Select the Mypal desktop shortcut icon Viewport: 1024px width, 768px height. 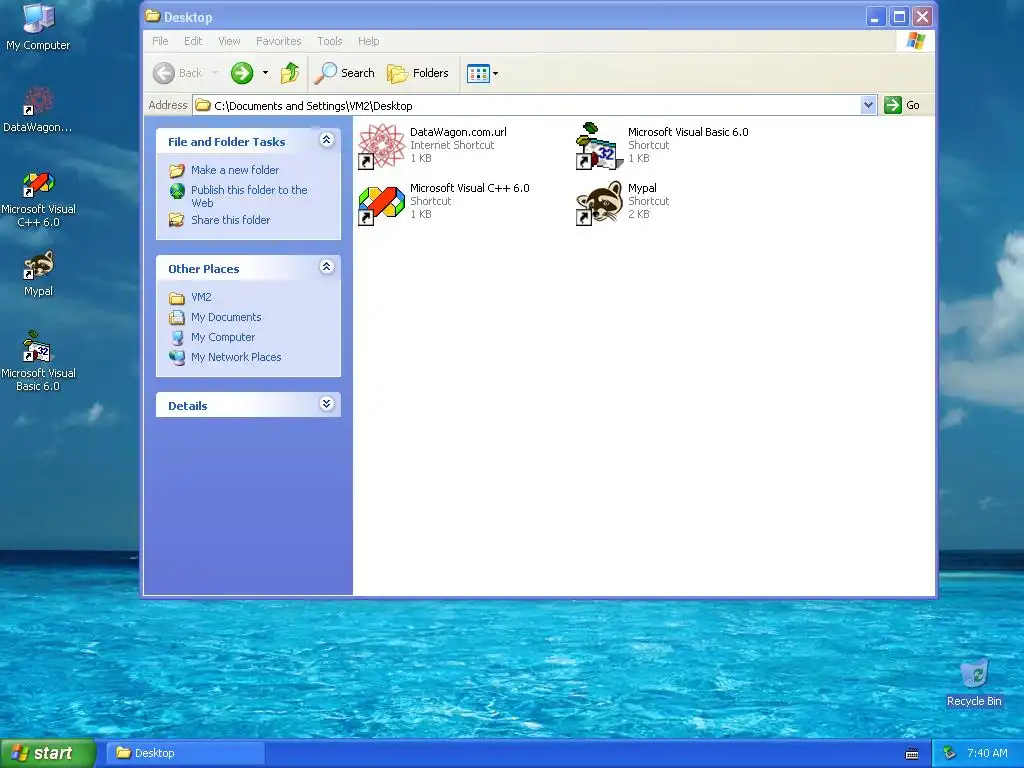38,264
